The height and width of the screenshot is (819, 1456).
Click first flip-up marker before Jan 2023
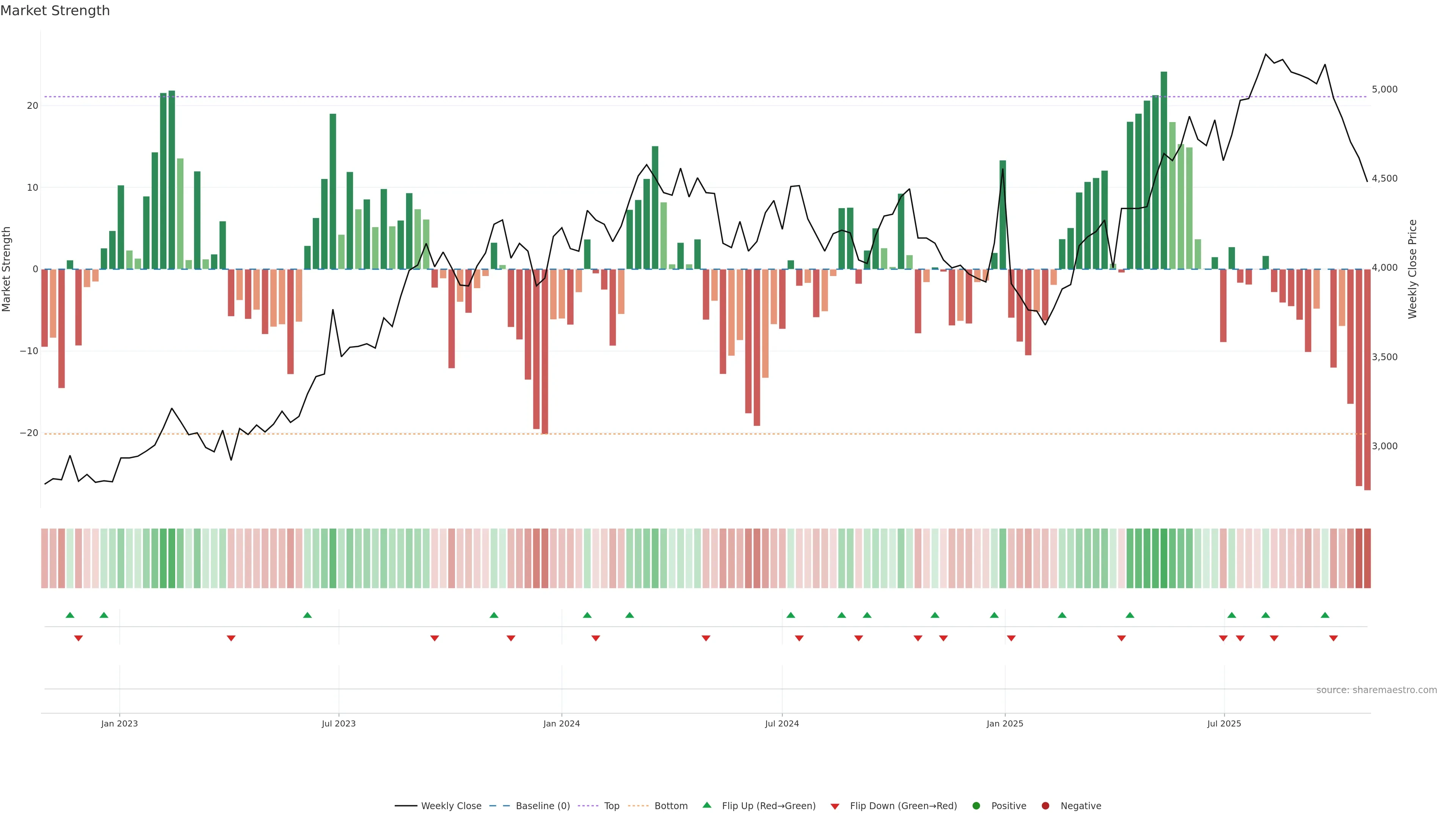coord(70,615)
